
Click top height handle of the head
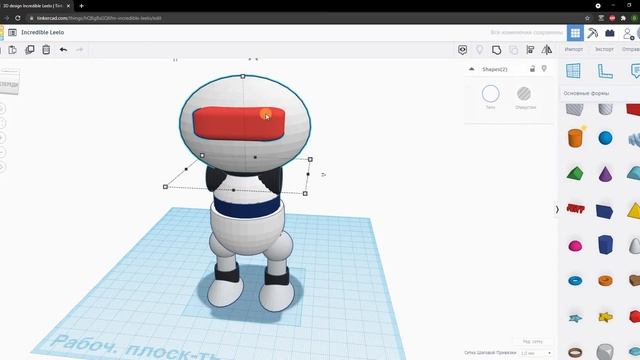tap(243, 76)
